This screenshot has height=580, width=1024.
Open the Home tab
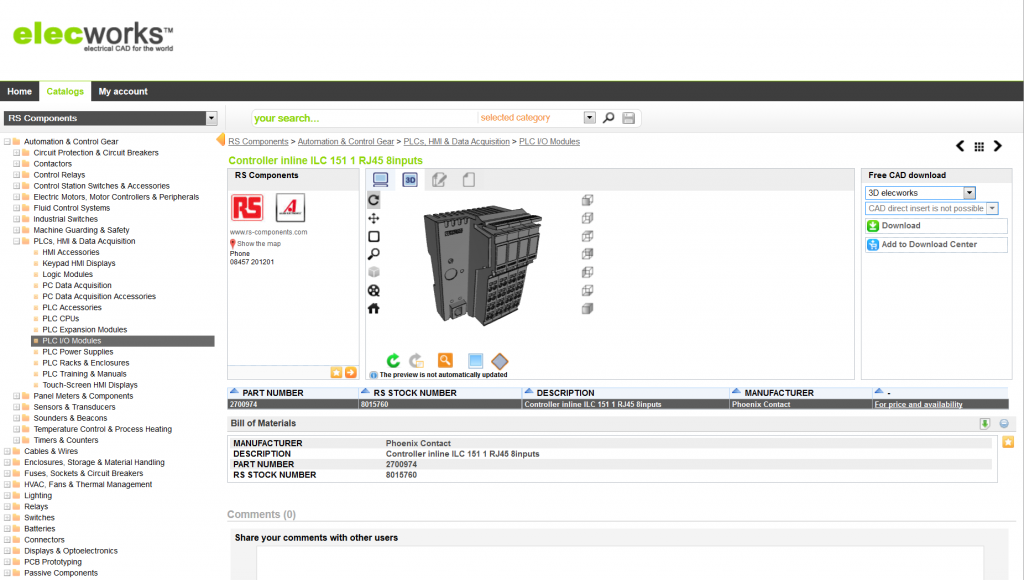(x=20, y=91)
